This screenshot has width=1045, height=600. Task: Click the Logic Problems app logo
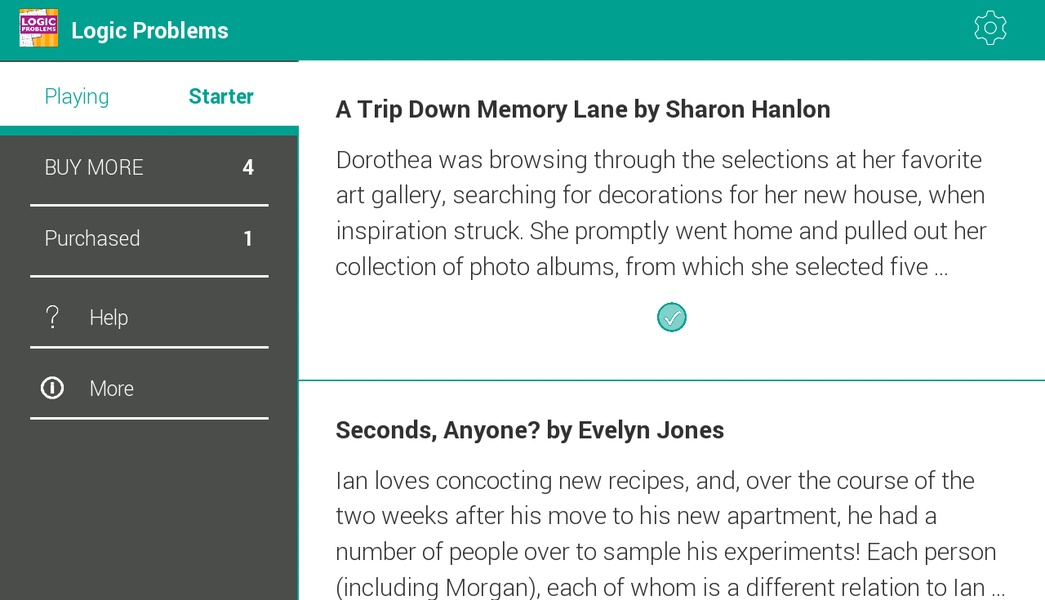(39, 28)
